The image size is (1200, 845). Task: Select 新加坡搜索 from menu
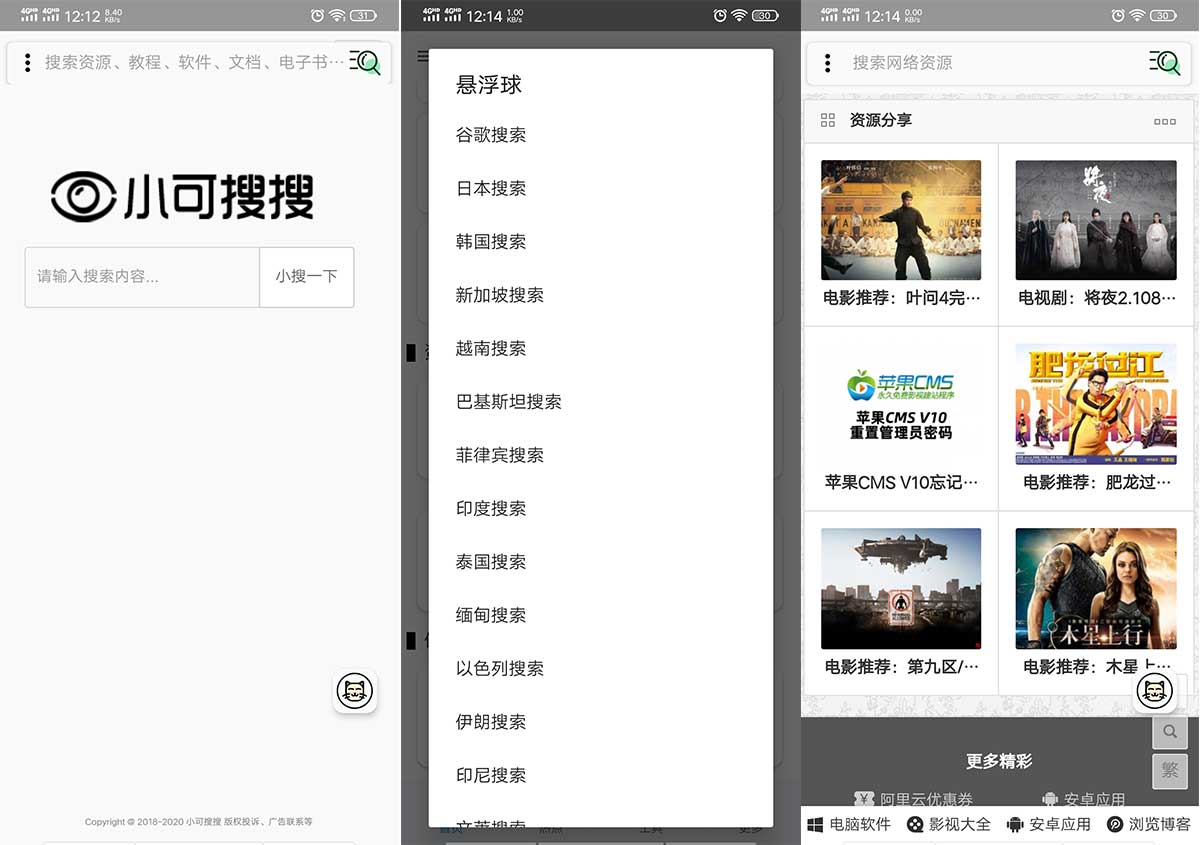coord(500,295)
